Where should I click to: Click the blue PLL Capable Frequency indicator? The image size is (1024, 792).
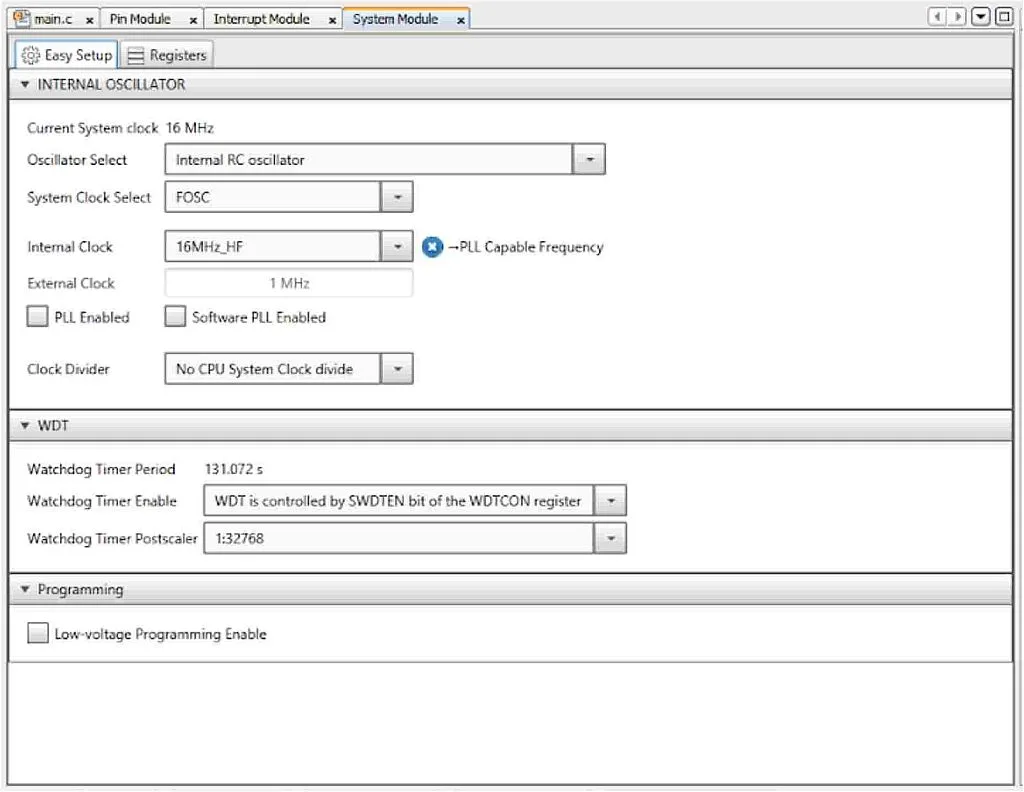[x=430, y=247]
